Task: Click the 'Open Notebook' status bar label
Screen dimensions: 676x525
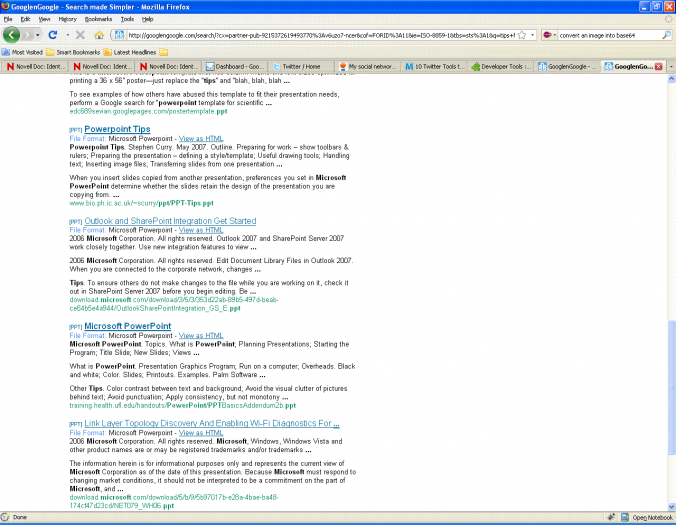Action: (x=652, y=517)
